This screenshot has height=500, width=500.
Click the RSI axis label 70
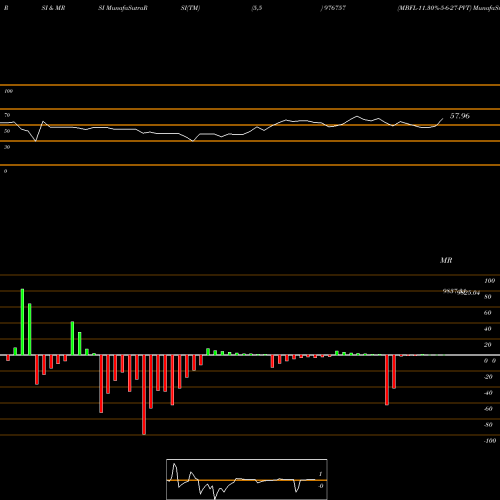tap(7, 115)
